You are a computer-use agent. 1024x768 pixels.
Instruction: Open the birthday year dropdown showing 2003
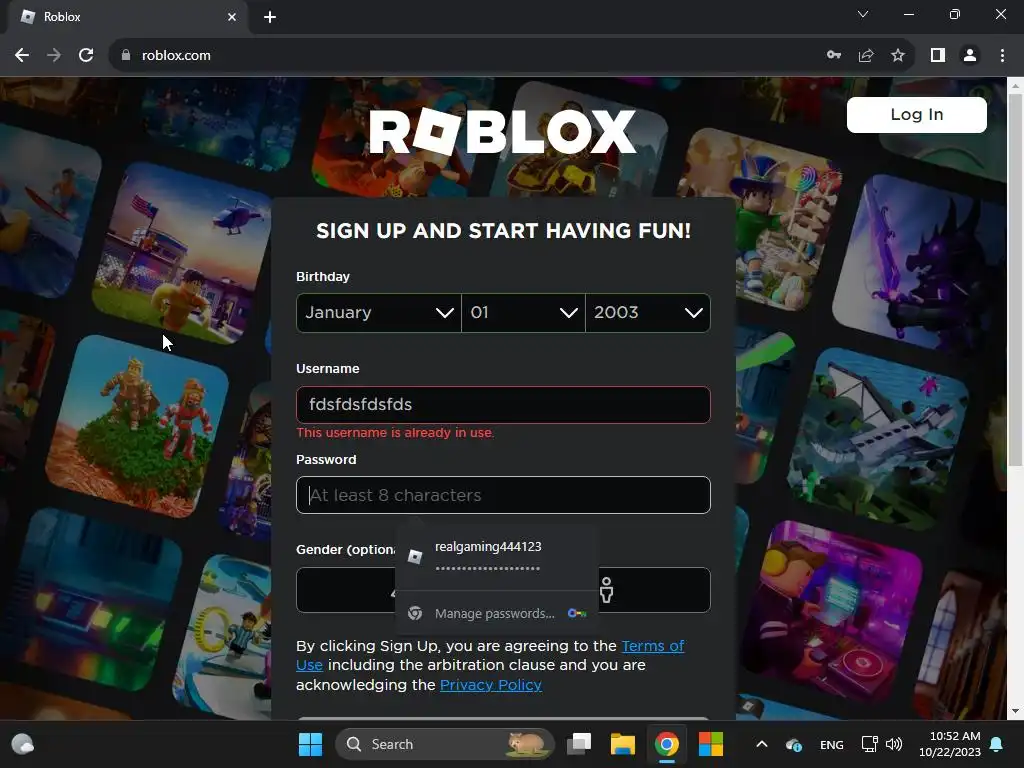click(648, 313)
